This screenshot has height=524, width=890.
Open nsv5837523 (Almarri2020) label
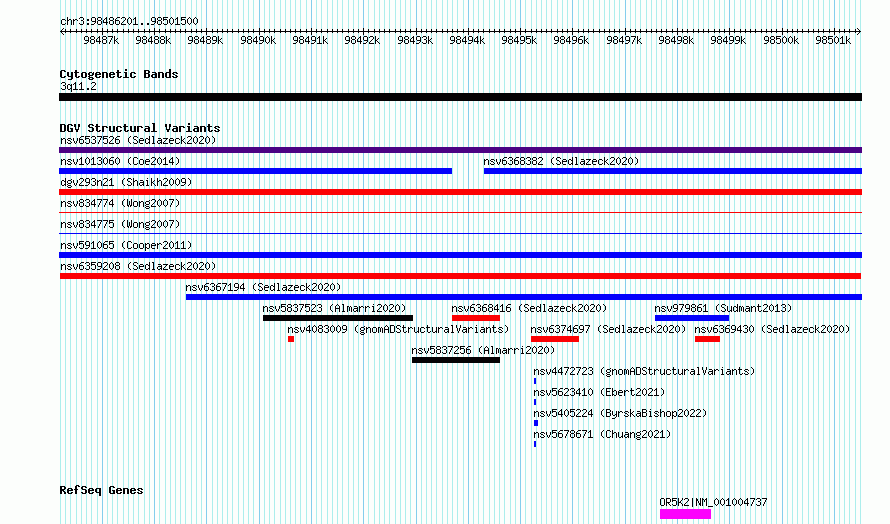(x=334, y=308)
